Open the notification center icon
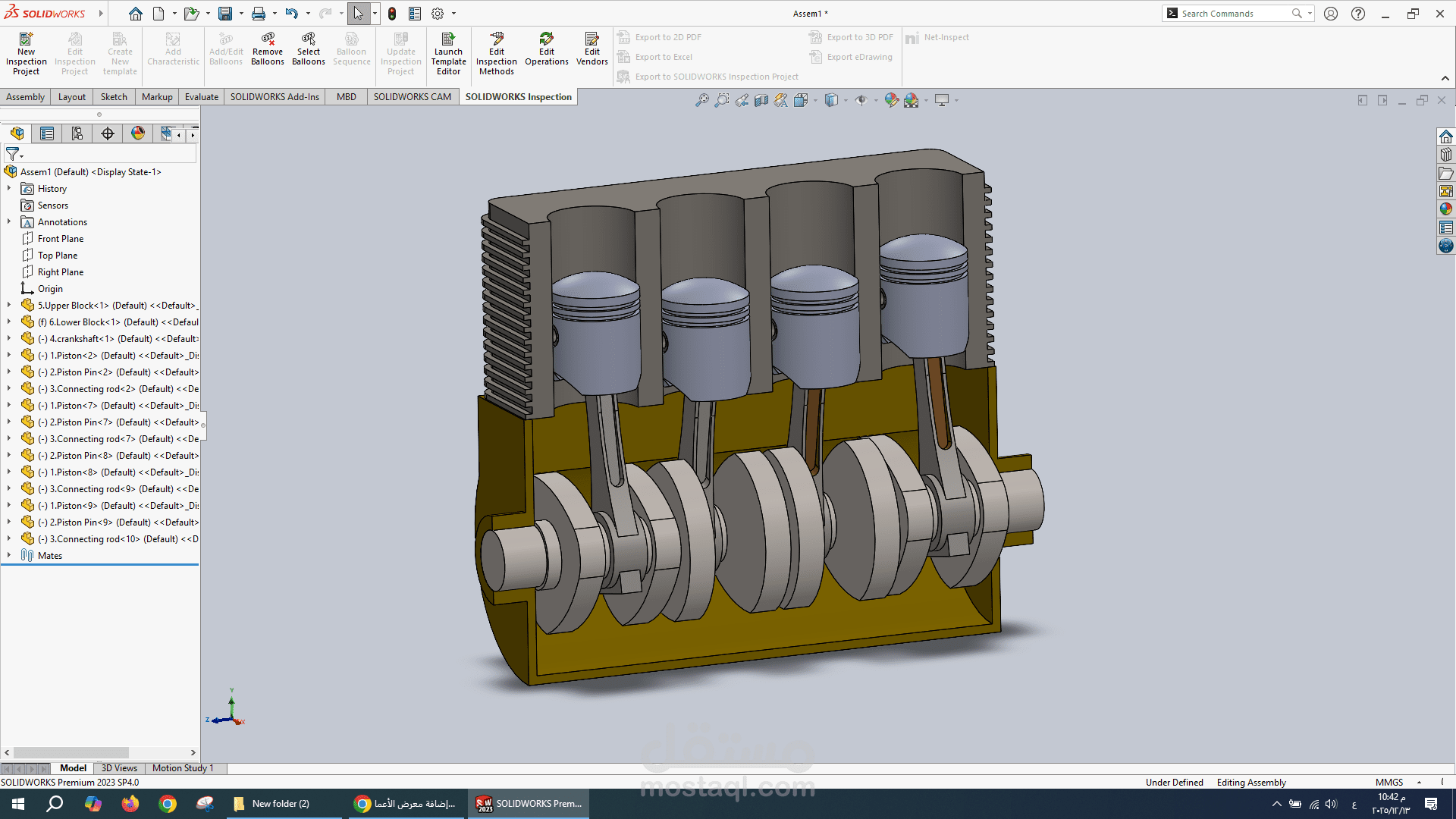Screen dimensions: 1456x819 pos(1431,804)
